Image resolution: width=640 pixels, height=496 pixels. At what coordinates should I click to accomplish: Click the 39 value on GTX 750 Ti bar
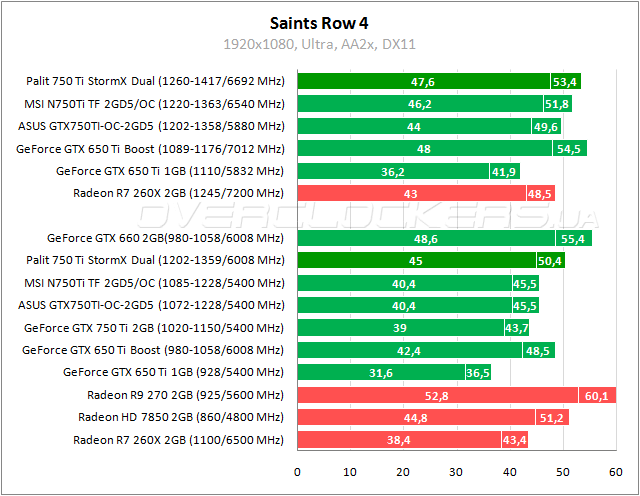click(400, 328)
